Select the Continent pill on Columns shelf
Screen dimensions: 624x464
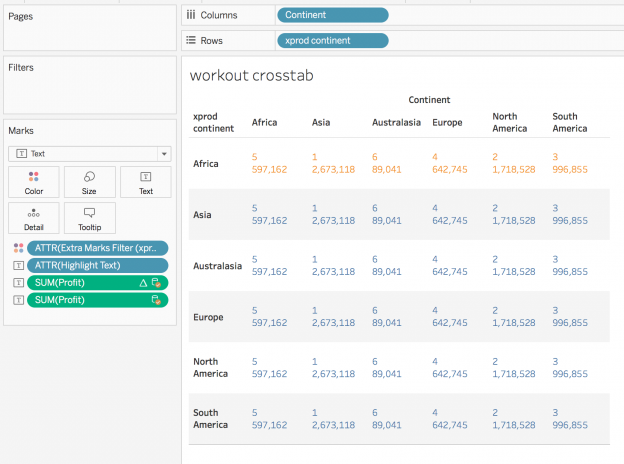[x=332, y=15]
